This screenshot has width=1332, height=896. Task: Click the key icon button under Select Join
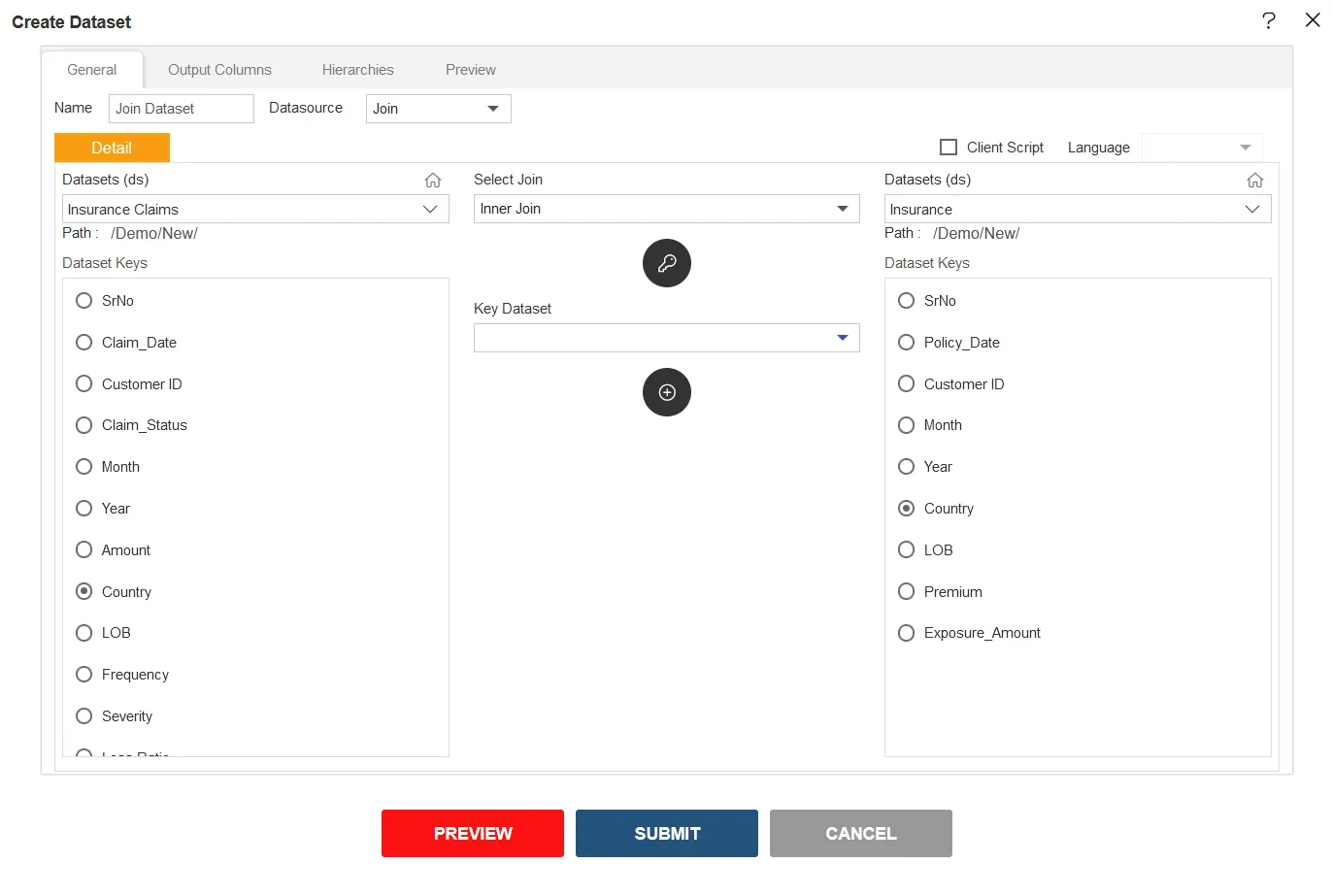[x=667, y=263]
